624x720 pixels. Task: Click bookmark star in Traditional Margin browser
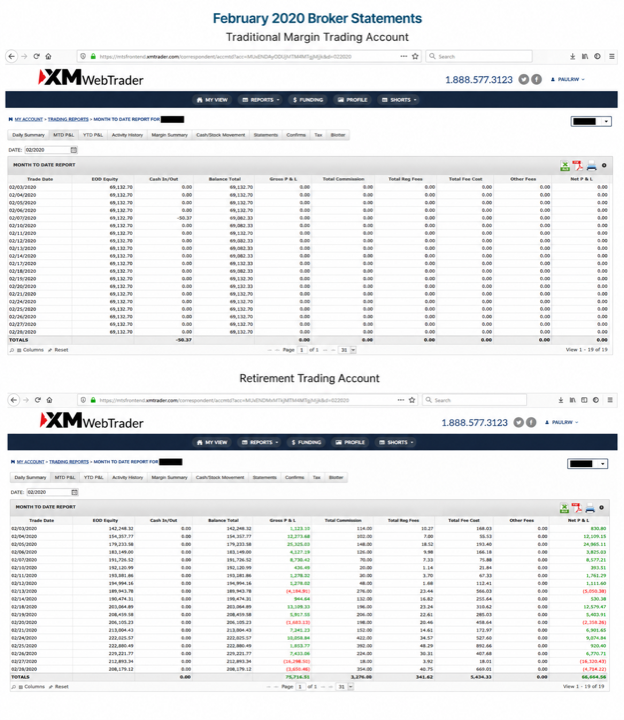click(x=415, y=56)
